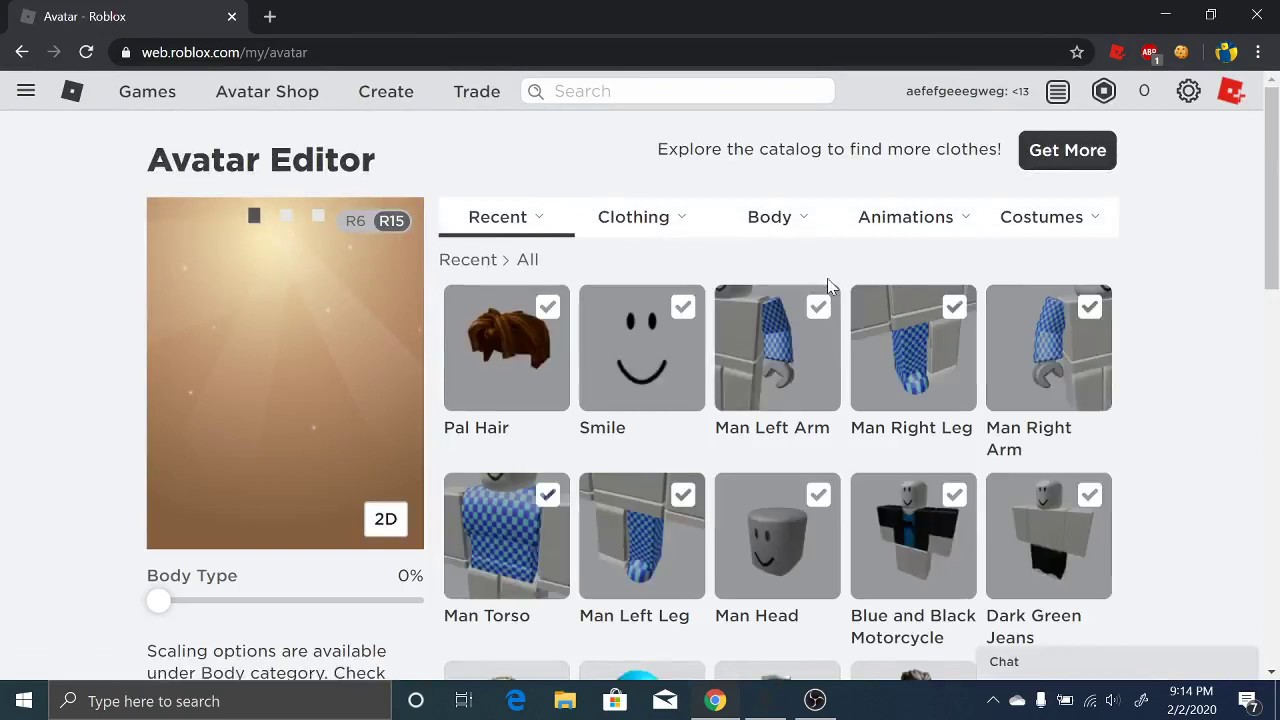Bookmark this page with star icon

[1077, 52]
